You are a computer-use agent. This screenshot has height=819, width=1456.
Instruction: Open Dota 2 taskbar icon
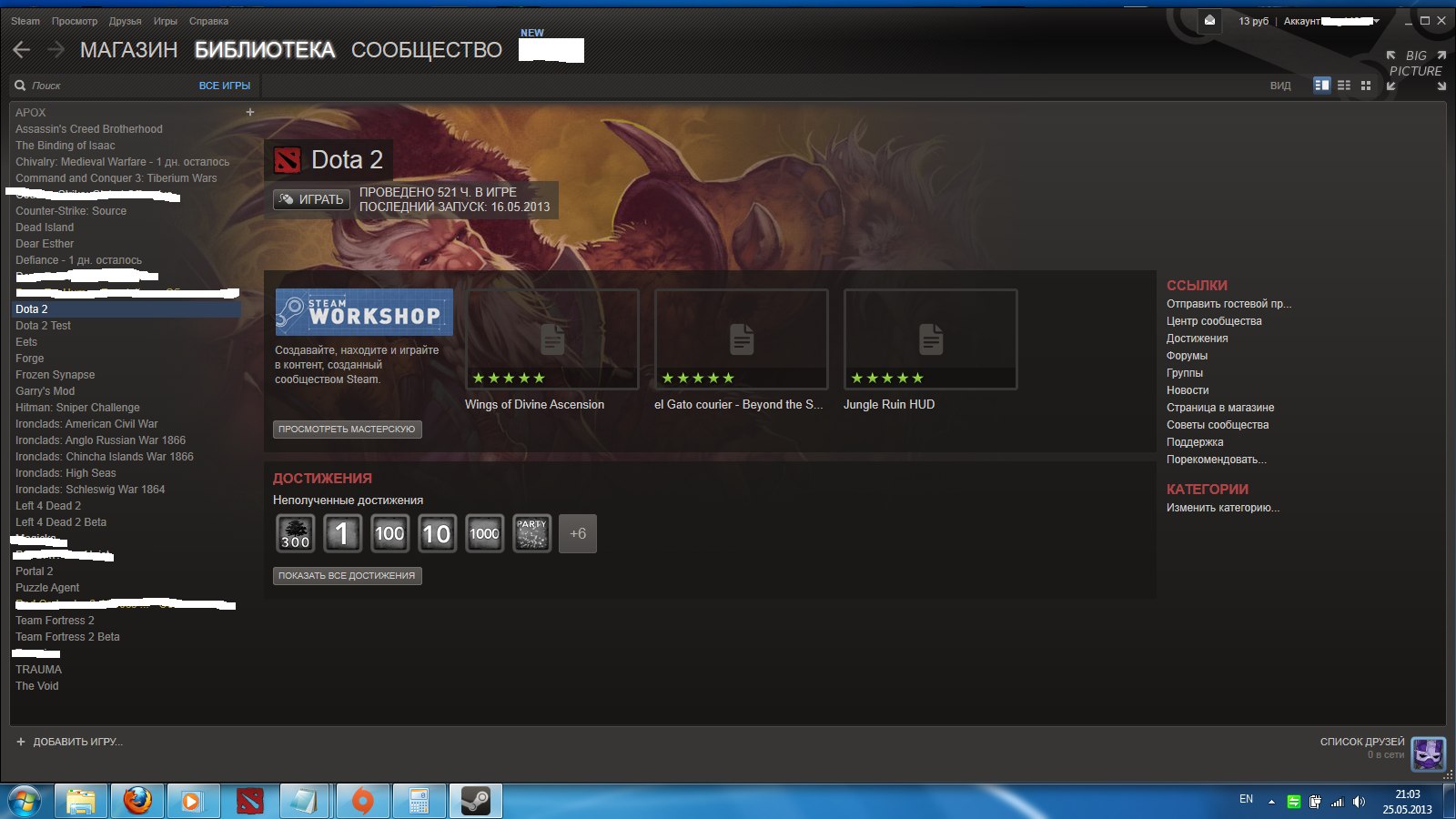coord(249,801)
